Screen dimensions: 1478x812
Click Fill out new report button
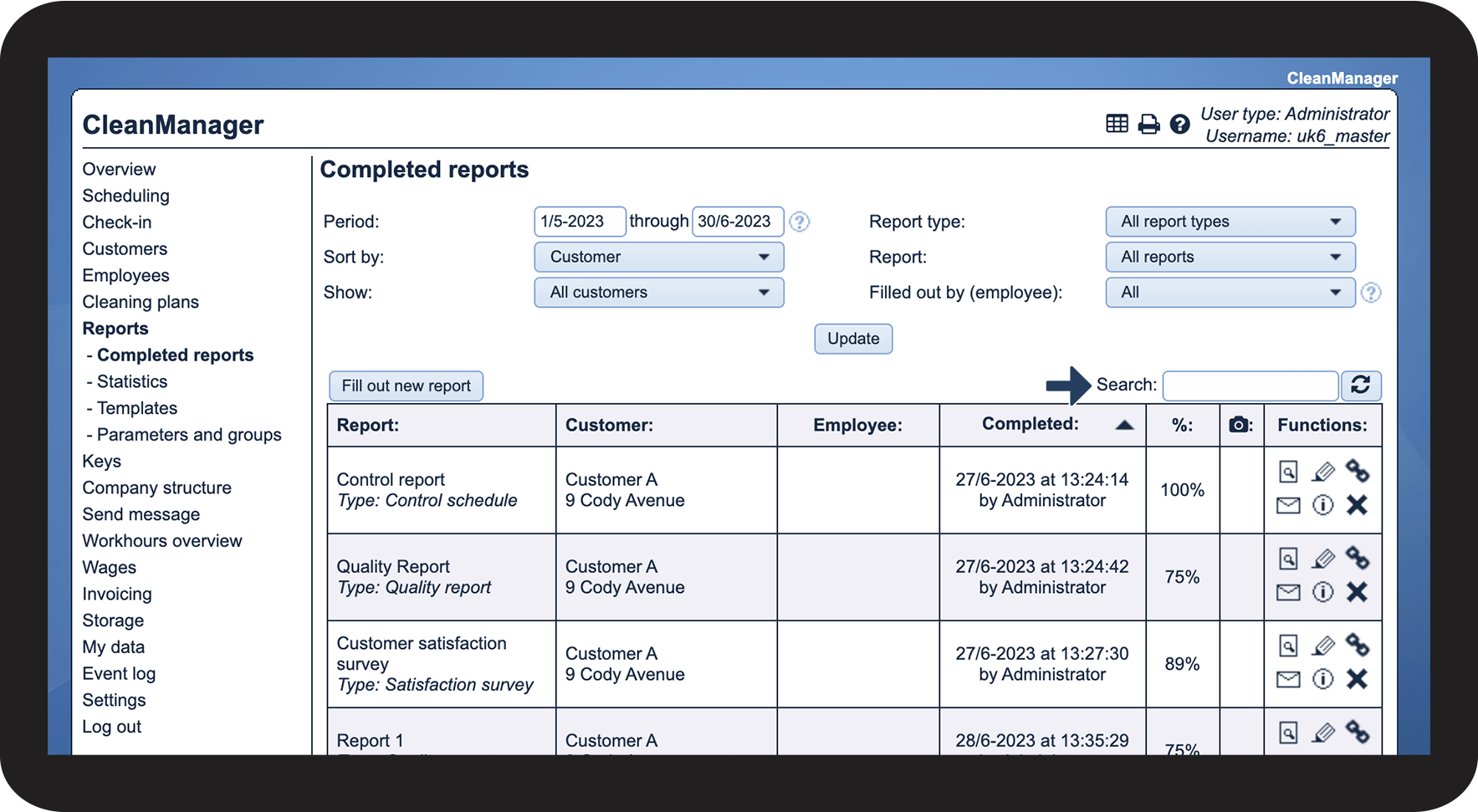pyautogui.click(x=406, y=386)
